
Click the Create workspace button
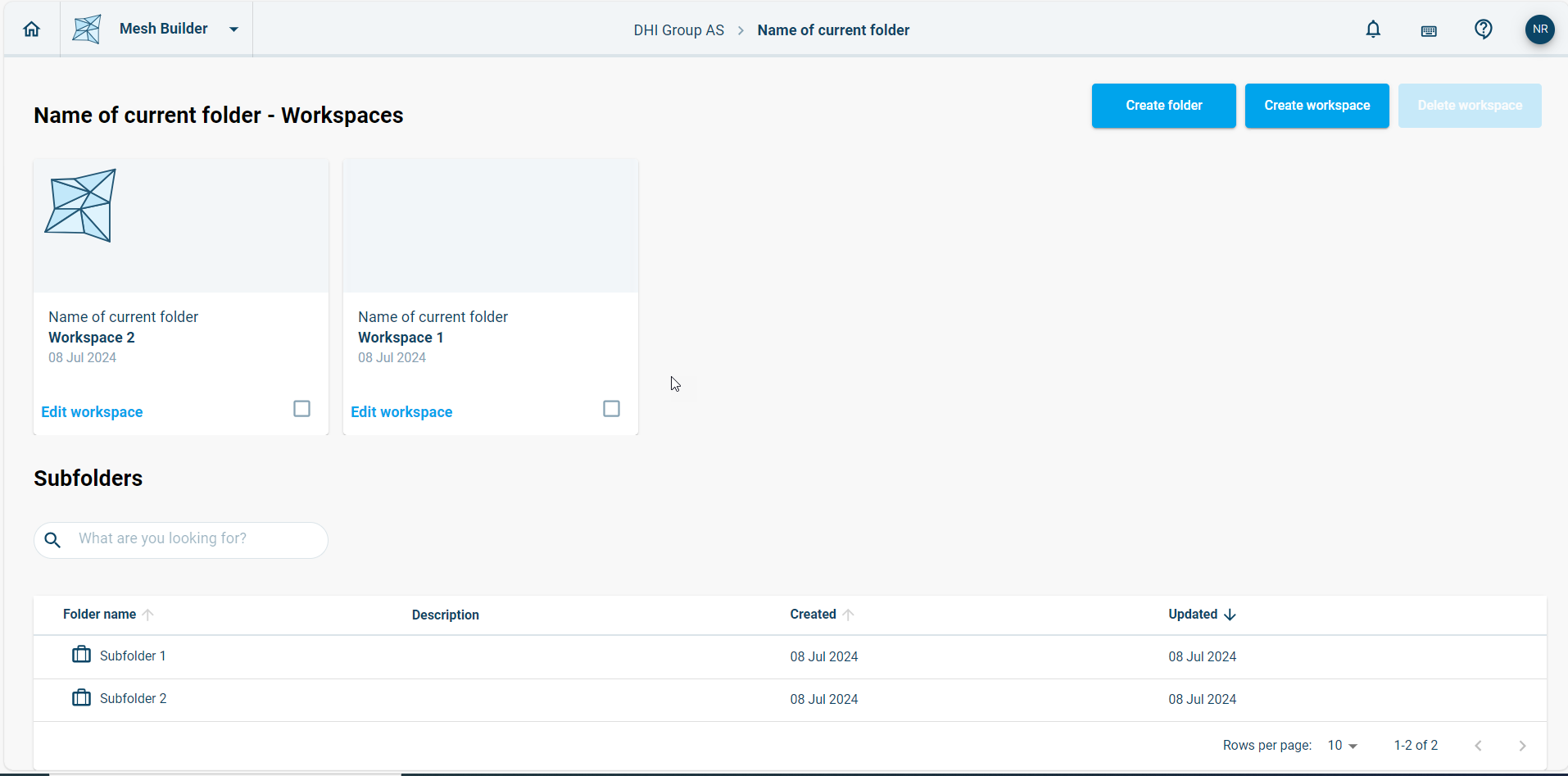tap(1316, 106)
